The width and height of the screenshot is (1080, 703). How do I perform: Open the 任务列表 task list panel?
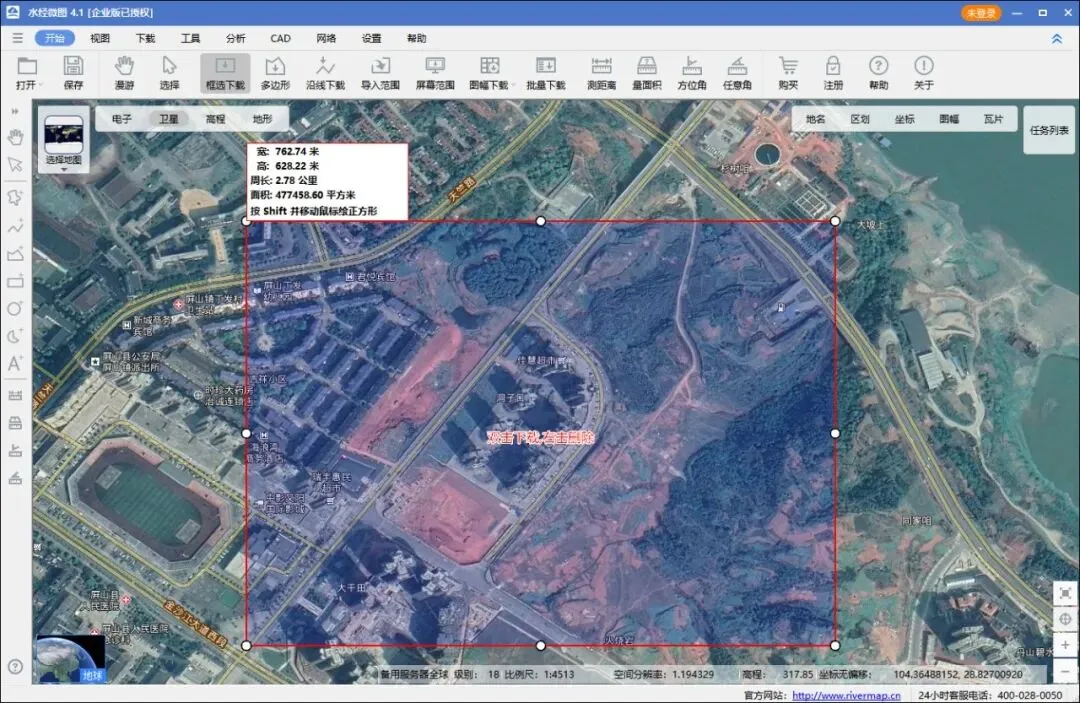(x=1049, y=130)
